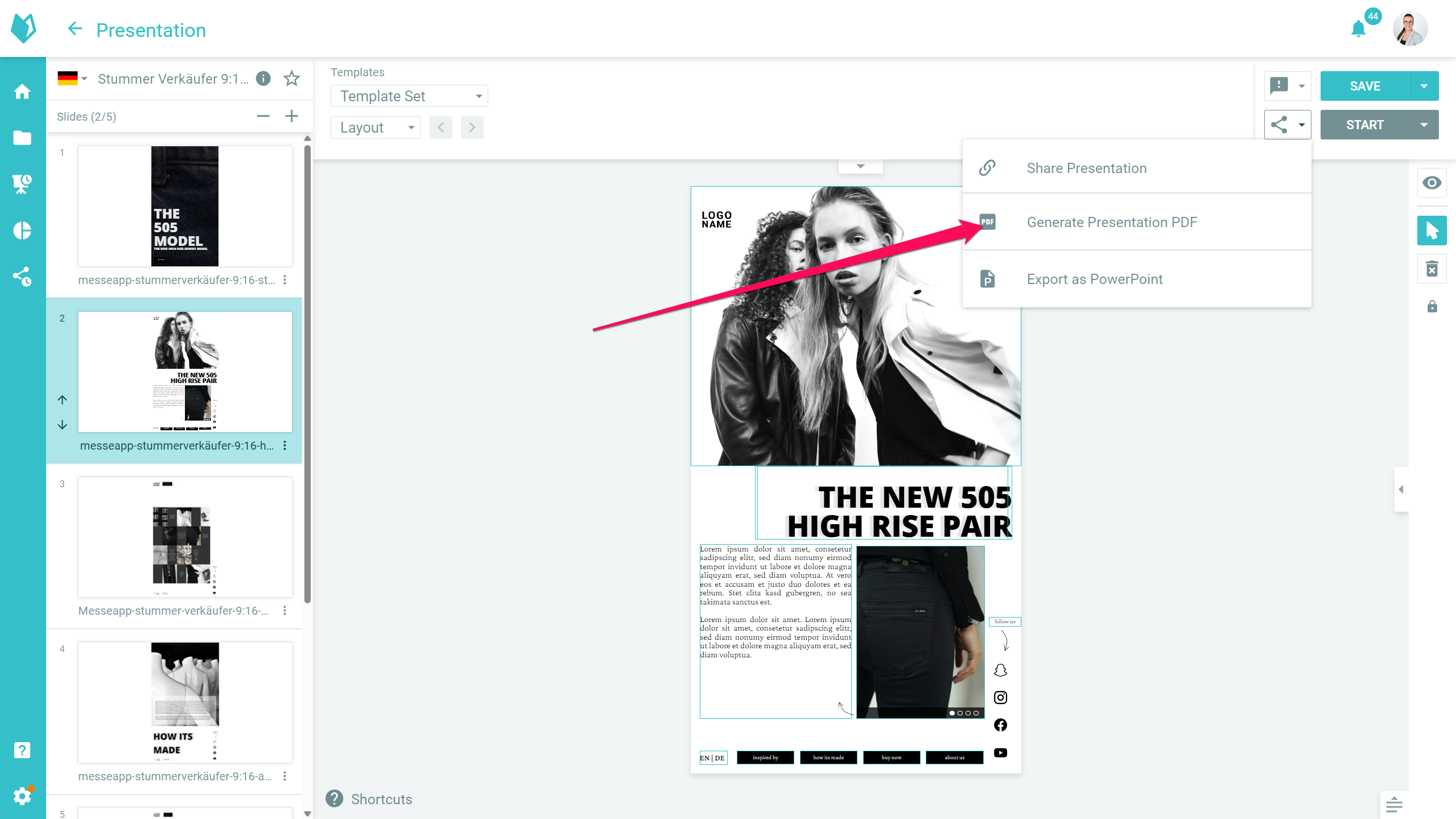Open the scheduled sharing sidebar icon

click(22, 277)
